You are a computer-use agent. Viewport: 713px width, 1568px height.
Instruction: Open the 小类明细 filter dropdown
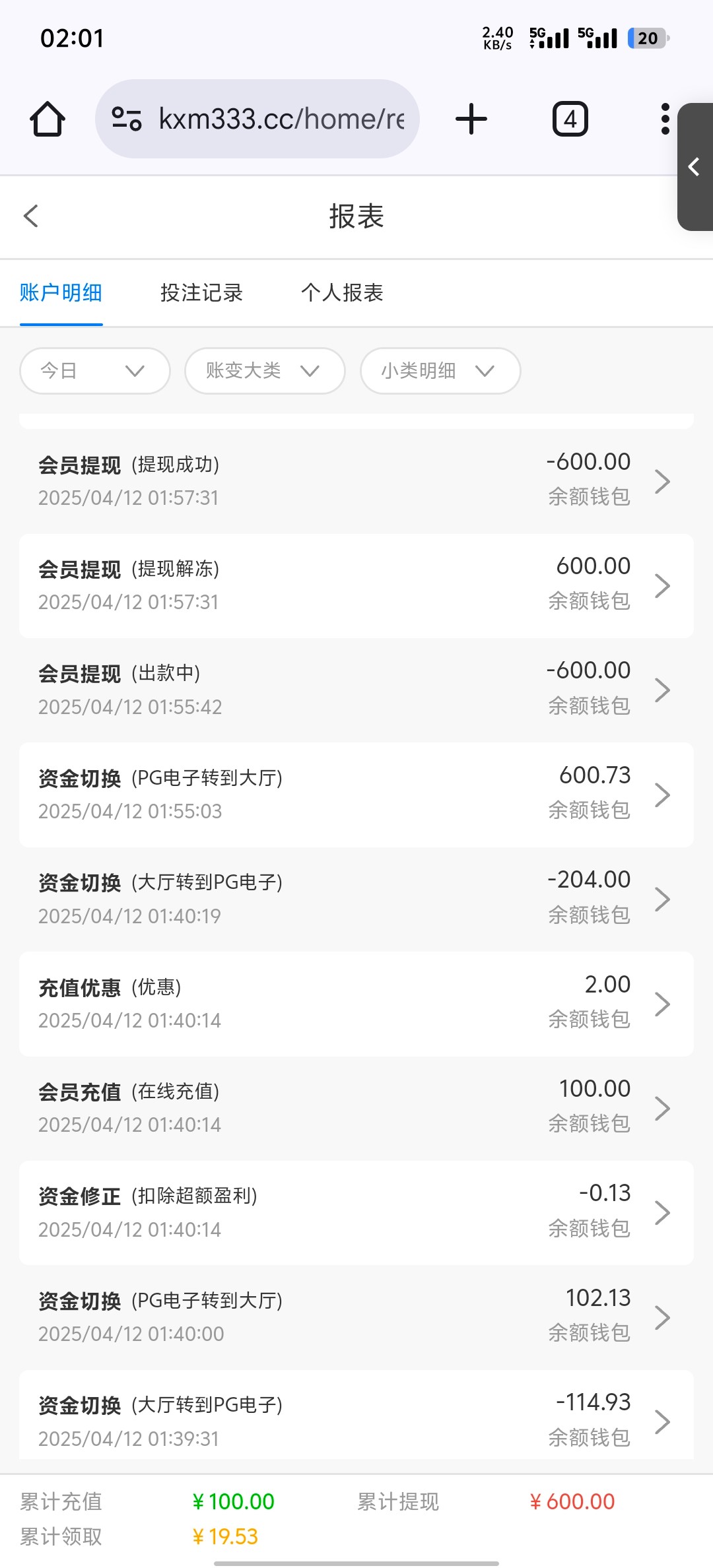coord(440,371)
